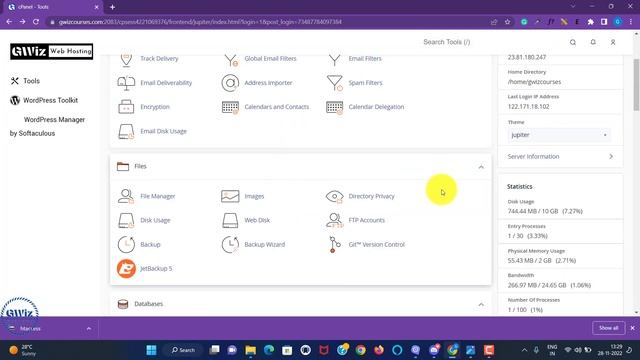Open the Spam Filters icon
Viewport: 640px width, 360px height.
[334, 83]
